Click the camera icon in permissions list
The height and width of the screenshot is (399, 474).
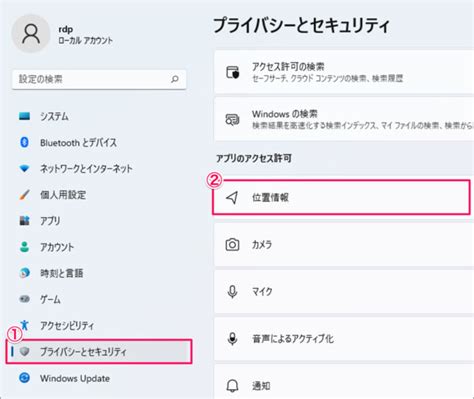click(x=232, y=244)
